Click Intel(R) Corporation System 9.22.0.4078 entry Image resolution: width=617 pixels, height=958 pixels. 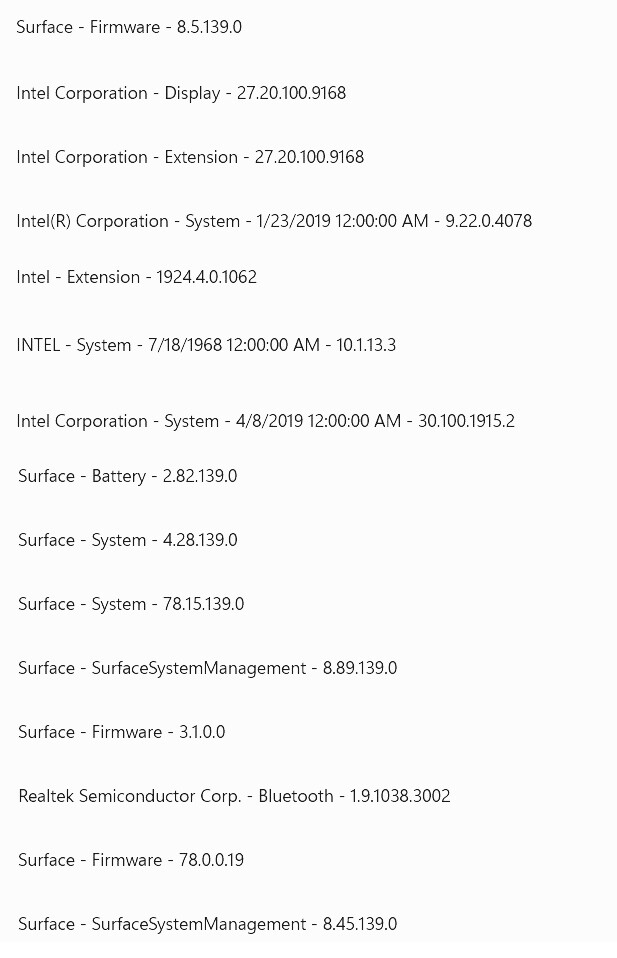point(274,221)
